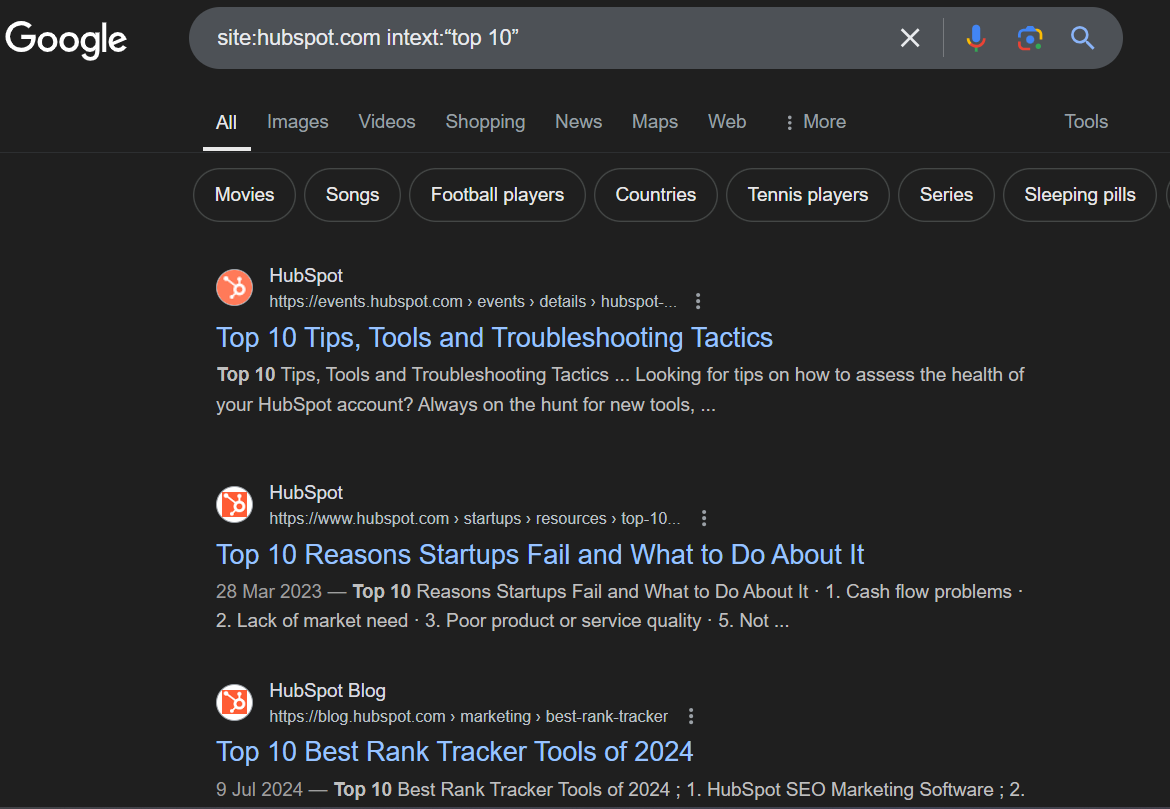
Task: Click HubSpot Blog site name
Action: click(x=328, y=691)
